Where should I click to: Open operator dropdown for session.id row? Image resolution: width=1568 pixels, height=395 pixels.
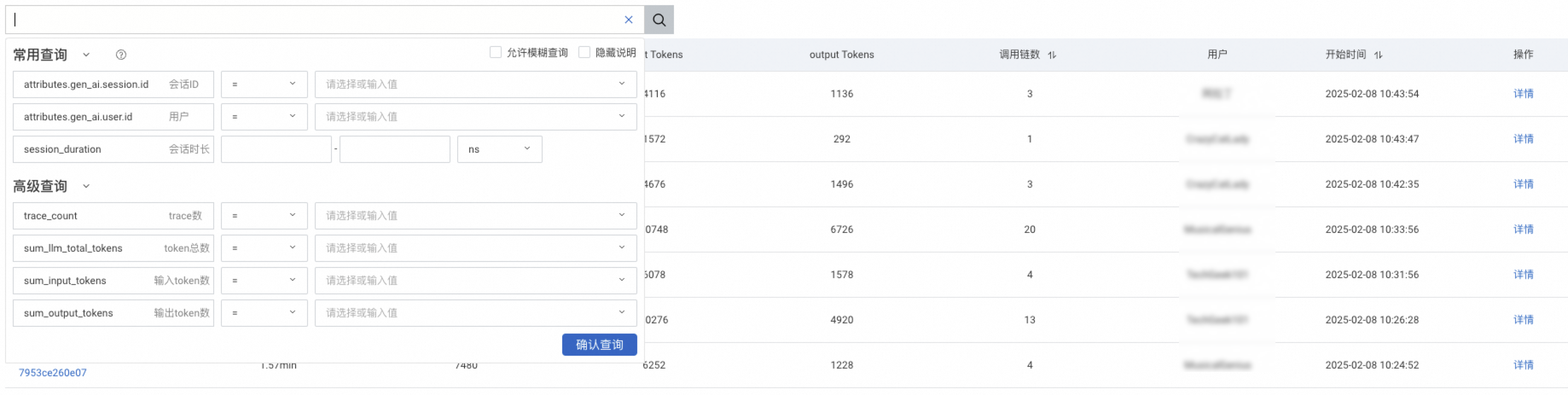(x=264, y=84)
